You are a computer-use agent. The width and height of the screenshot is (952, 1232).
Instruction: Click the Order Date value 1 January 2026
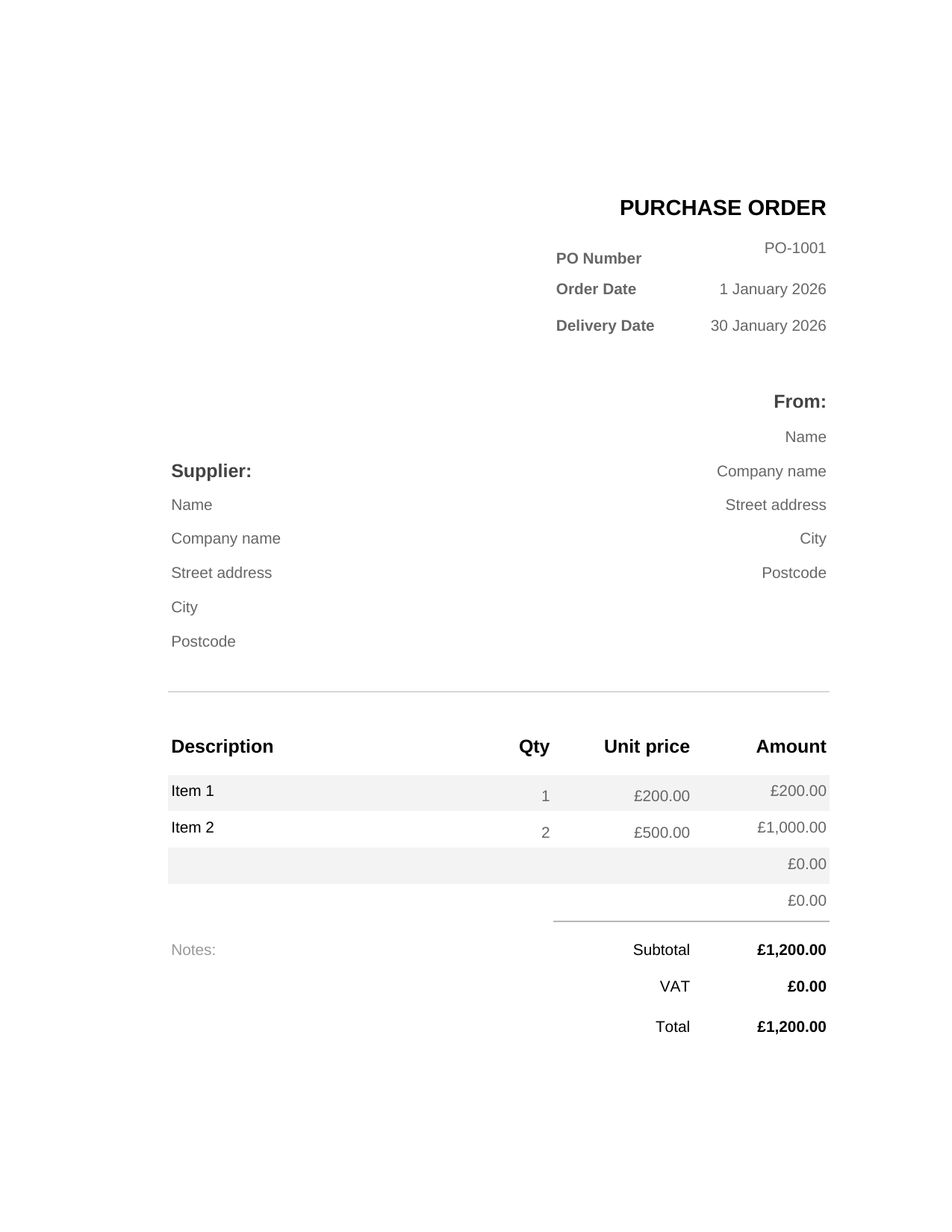click(x=772, y=289)
